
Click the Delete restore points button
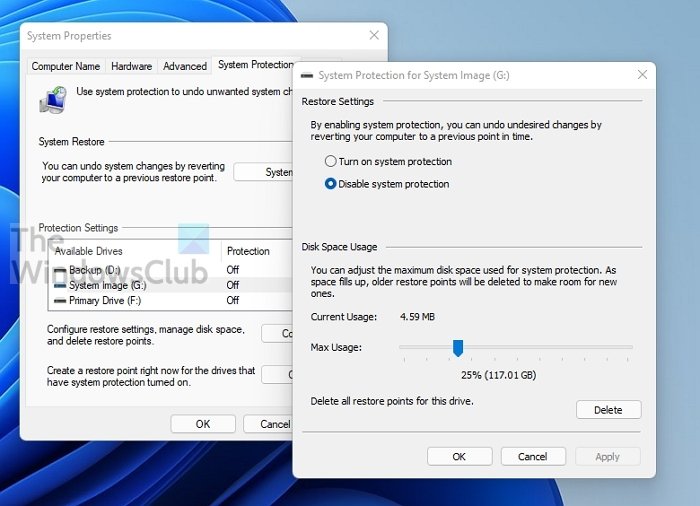coord(608,410)
